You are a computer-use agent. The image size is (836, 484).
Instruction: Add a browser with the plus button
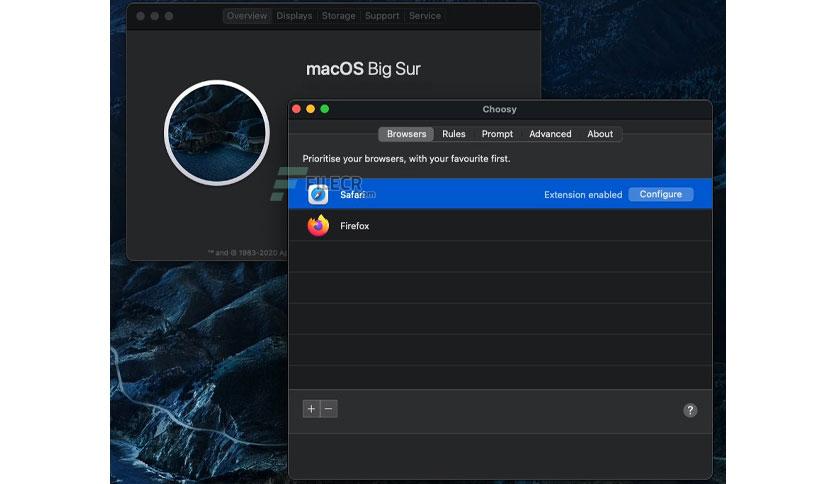coord(311,409)
